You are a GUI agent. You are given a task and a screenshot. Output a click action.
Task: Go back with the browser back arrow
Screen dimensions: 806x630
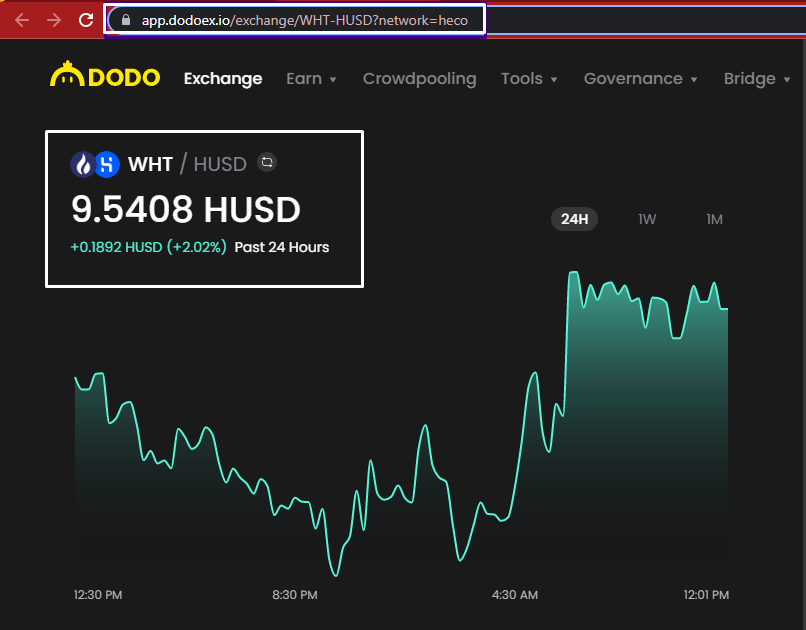coord(22,20)
